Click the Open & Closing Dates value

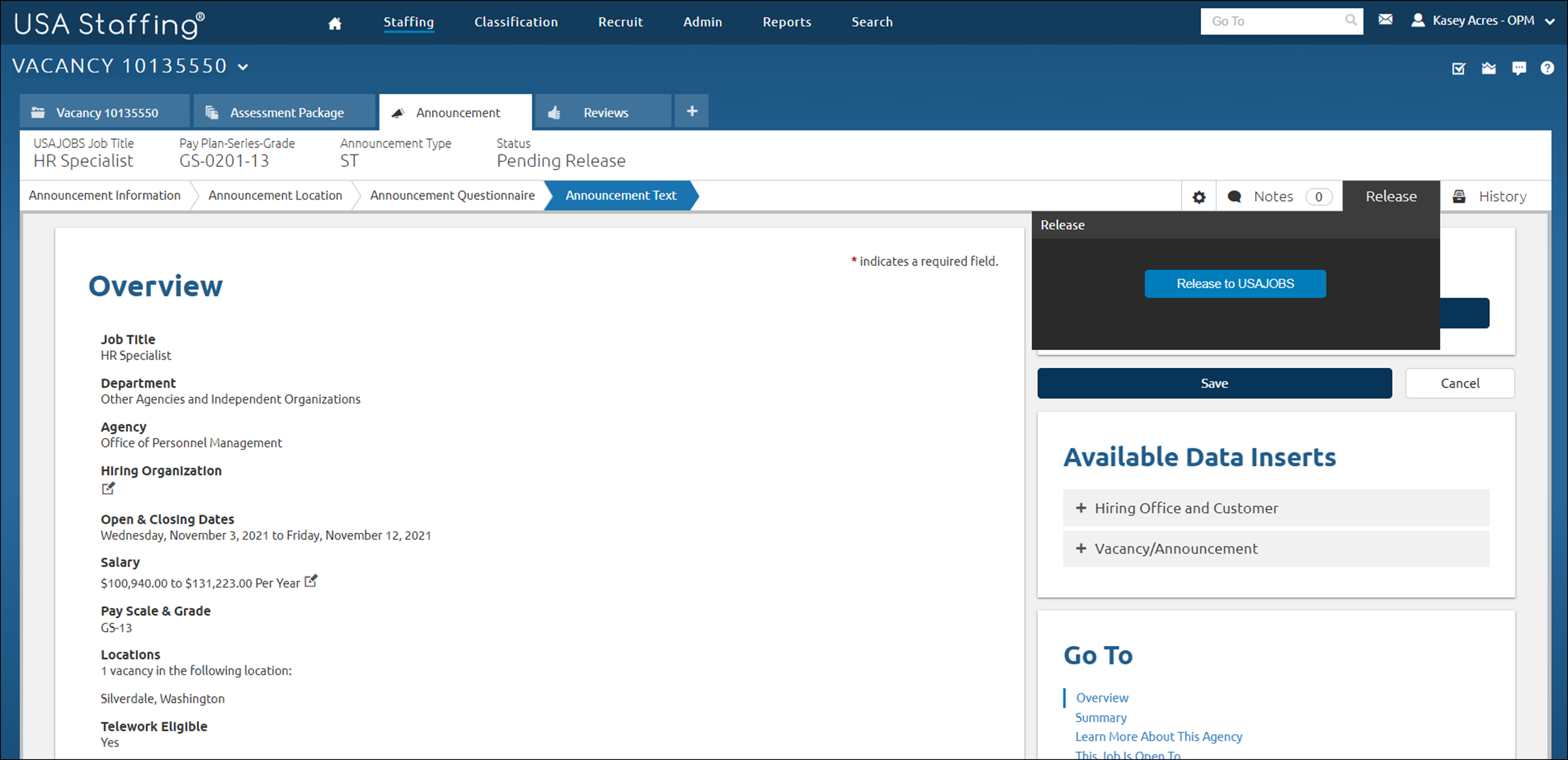click(266, 535)
